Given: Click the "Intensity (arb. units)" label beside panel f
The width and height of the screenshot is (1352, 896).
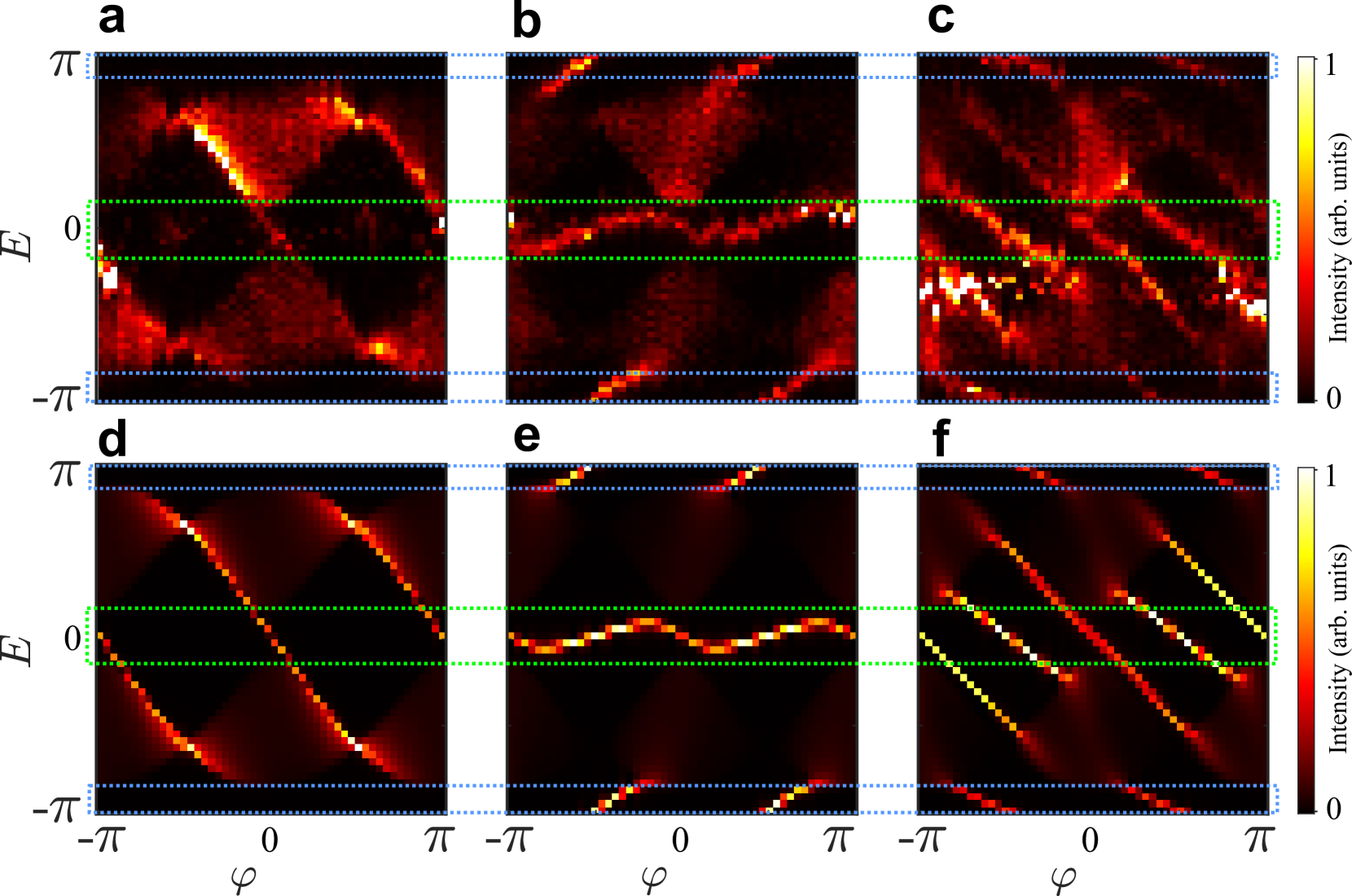Looking at the screenshot, I should point(1338,648).
